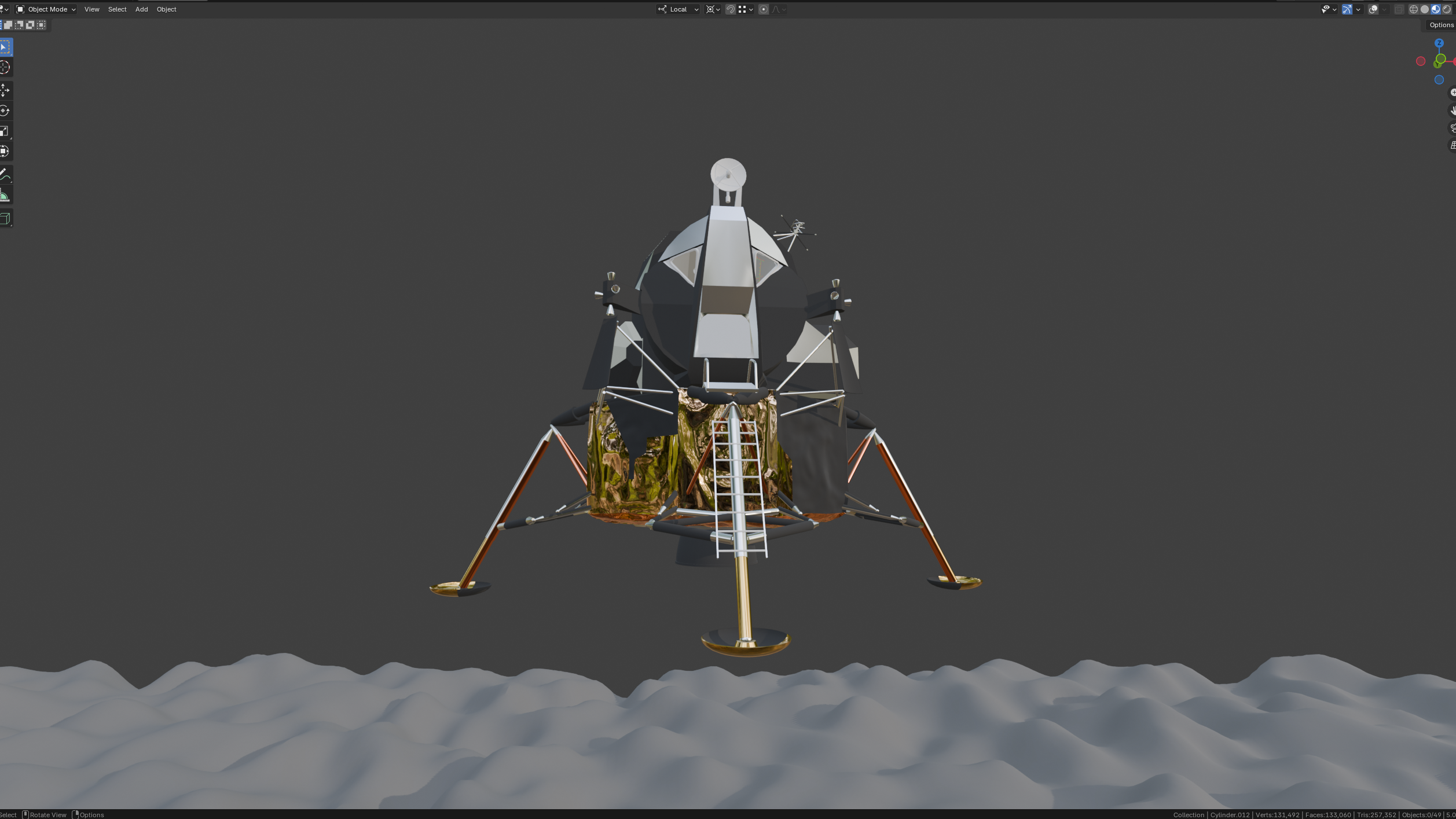
Task: Click Rotate View hint in status bar
Action: point(45,815)
